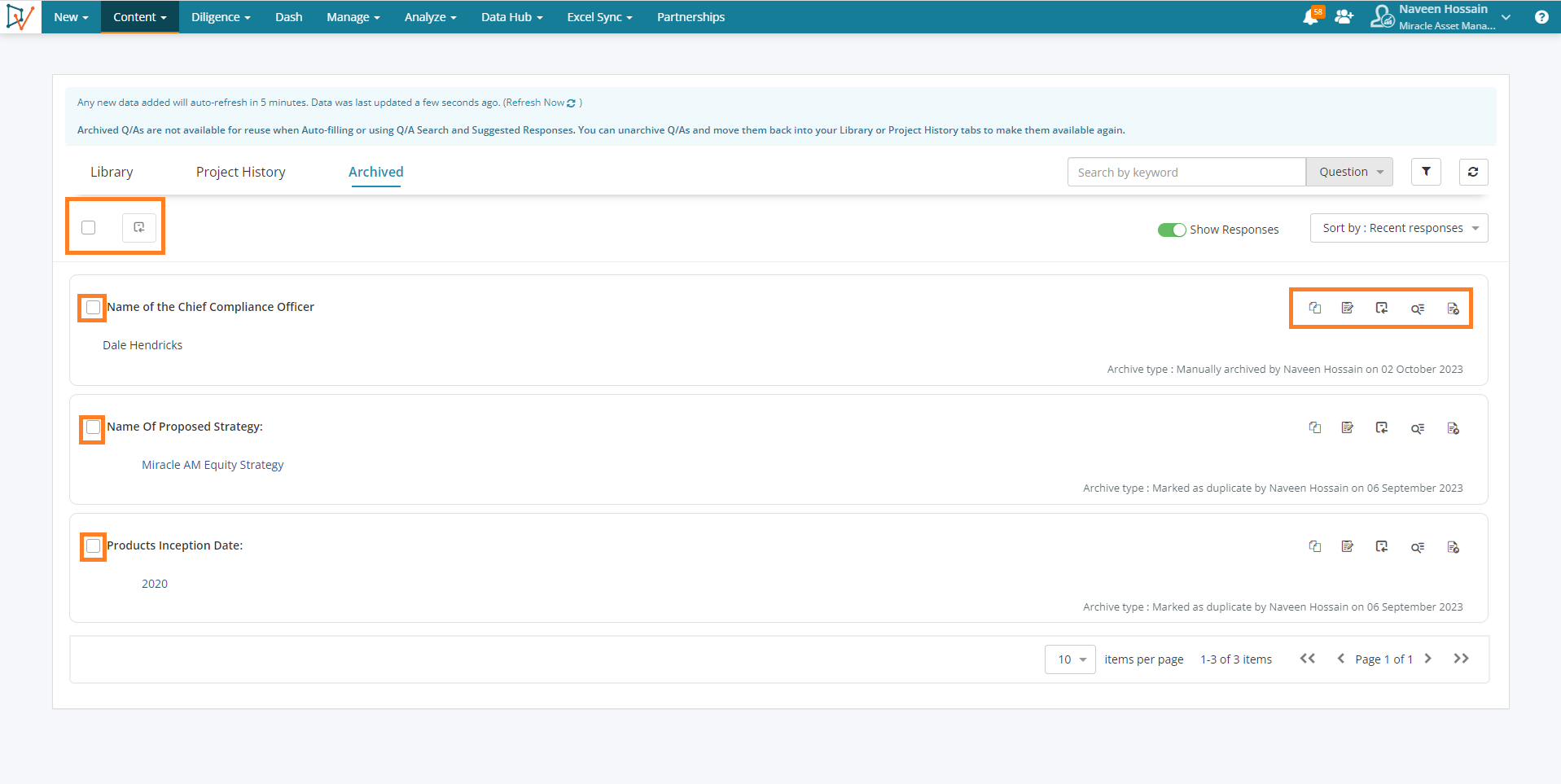Click the Dale Hendricks response text

[143, 345]
